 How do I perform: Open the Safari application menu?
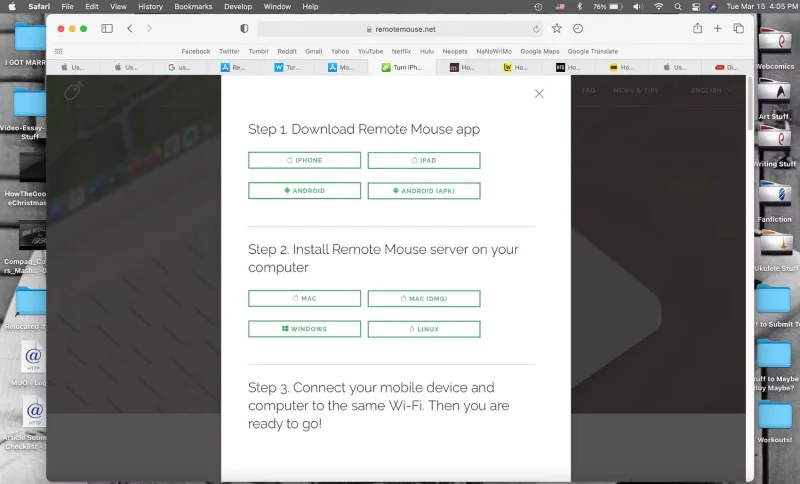point(39,7)
